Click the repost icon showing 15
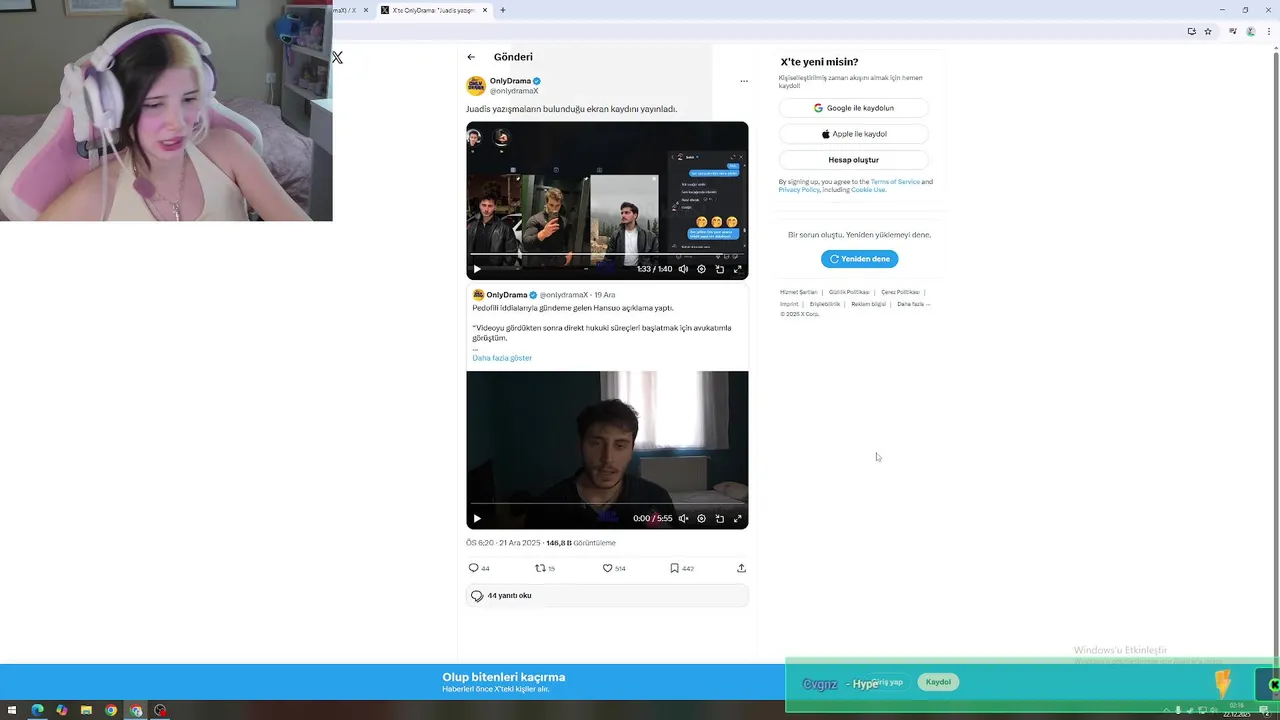Viewport: 1280px width, 720px height. click(x=540, y=568)
